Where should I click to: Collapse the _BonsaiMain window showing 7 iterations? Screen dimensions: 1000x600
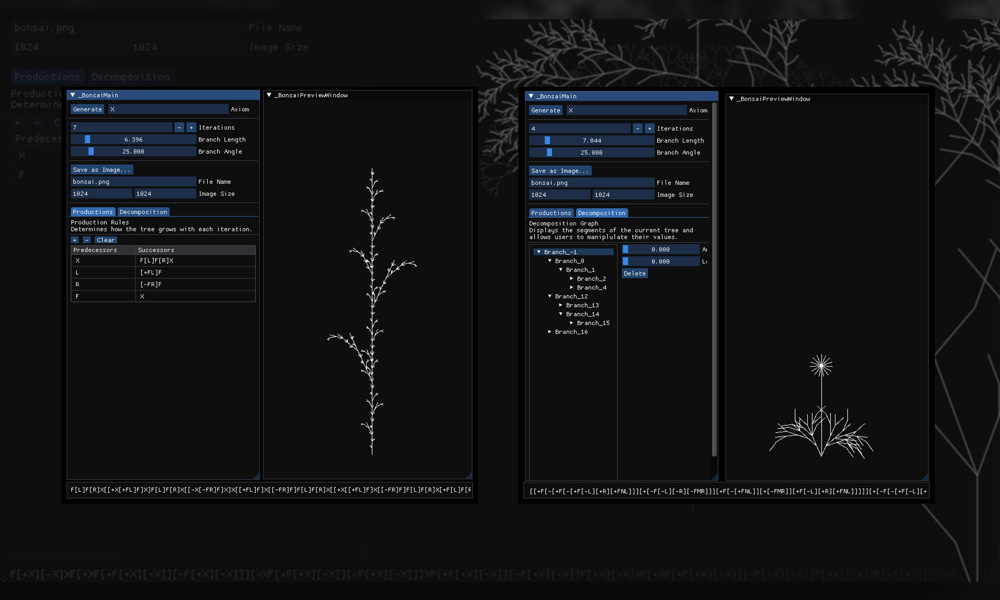point(73,96)
